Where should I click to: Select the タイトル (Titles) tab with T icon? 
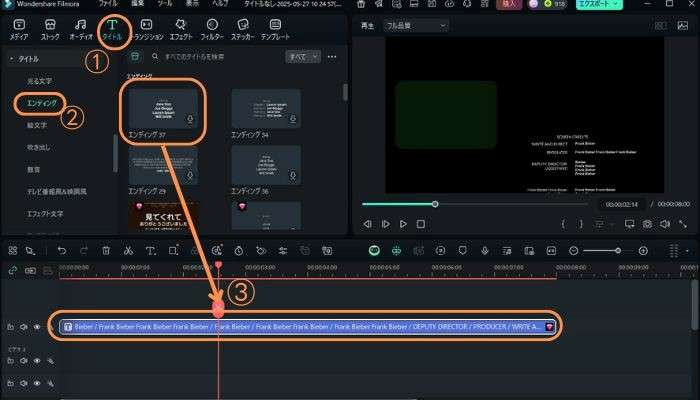point(112,29)
